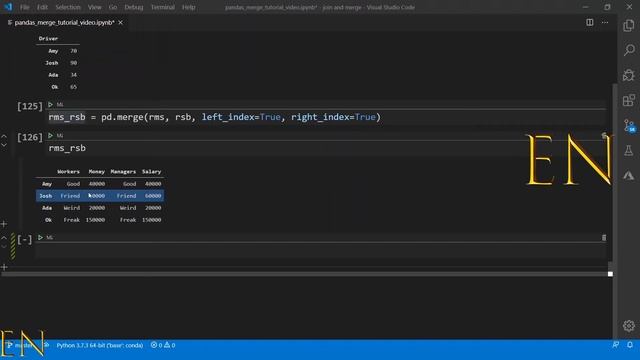Click the feedback icon in the status bar
640x360 pixels.
[x=616, y=345]
